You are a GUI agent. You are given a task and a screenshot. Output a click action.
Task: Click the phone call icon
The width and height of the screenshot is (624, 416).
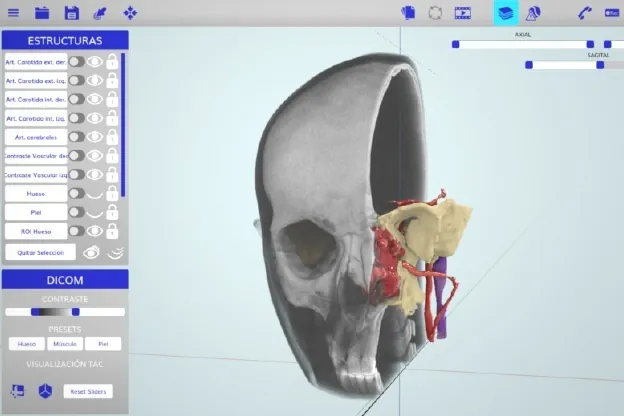point(585,13)
